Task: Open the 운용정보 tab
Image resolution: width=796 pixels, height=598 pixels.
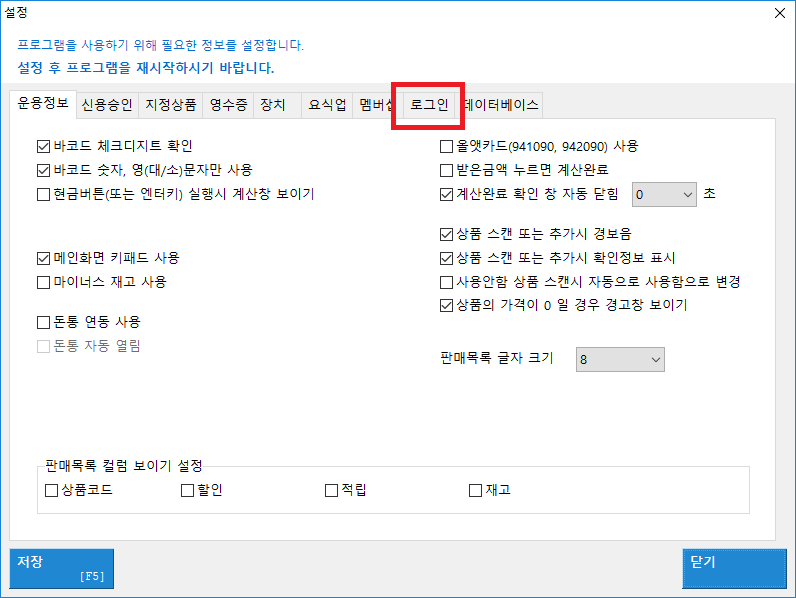Action: coord(43,104)
